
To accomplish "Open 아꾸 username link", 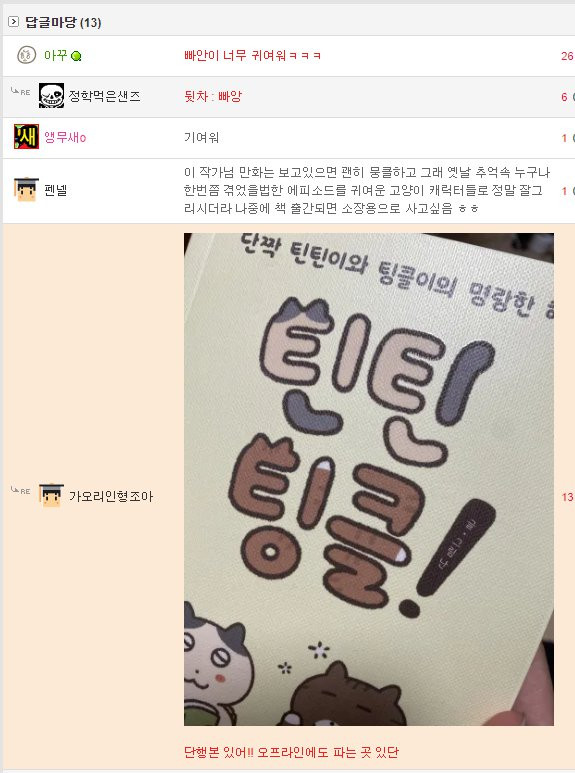I will [55, 55].
